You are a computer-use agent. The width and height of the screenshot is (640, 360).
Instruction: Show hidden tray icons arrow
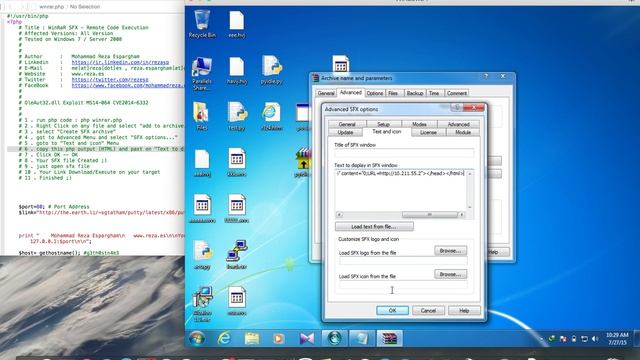point(542,339)
